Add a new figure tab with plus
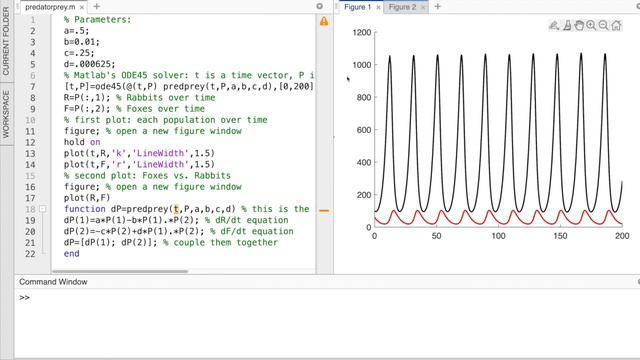The image size is (640, 360). tap(438, 7)
